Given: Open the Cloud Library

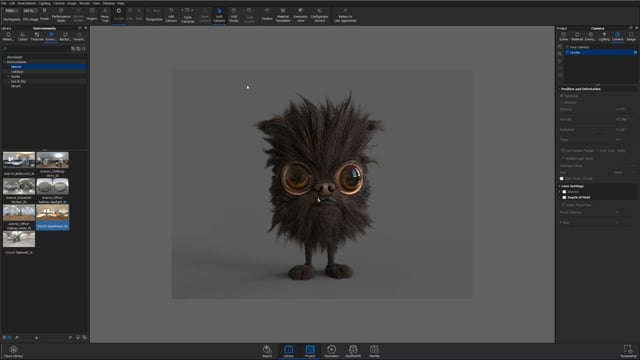Looking at the screenshot, I should click(13, 351).
